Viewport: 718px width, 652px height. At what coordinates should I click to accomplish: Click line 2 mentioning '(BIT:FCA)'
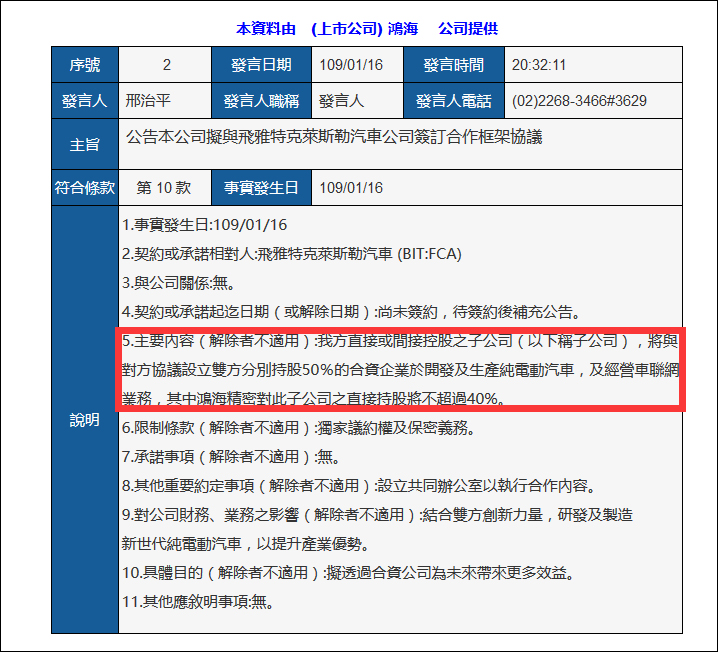[292, 254]
